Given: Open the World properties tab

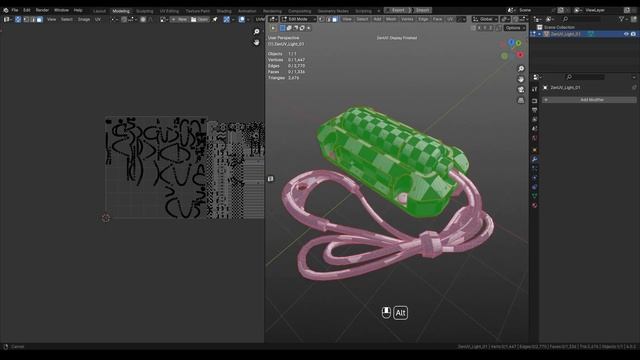Looking at the screenshot, I should [535, 138].
